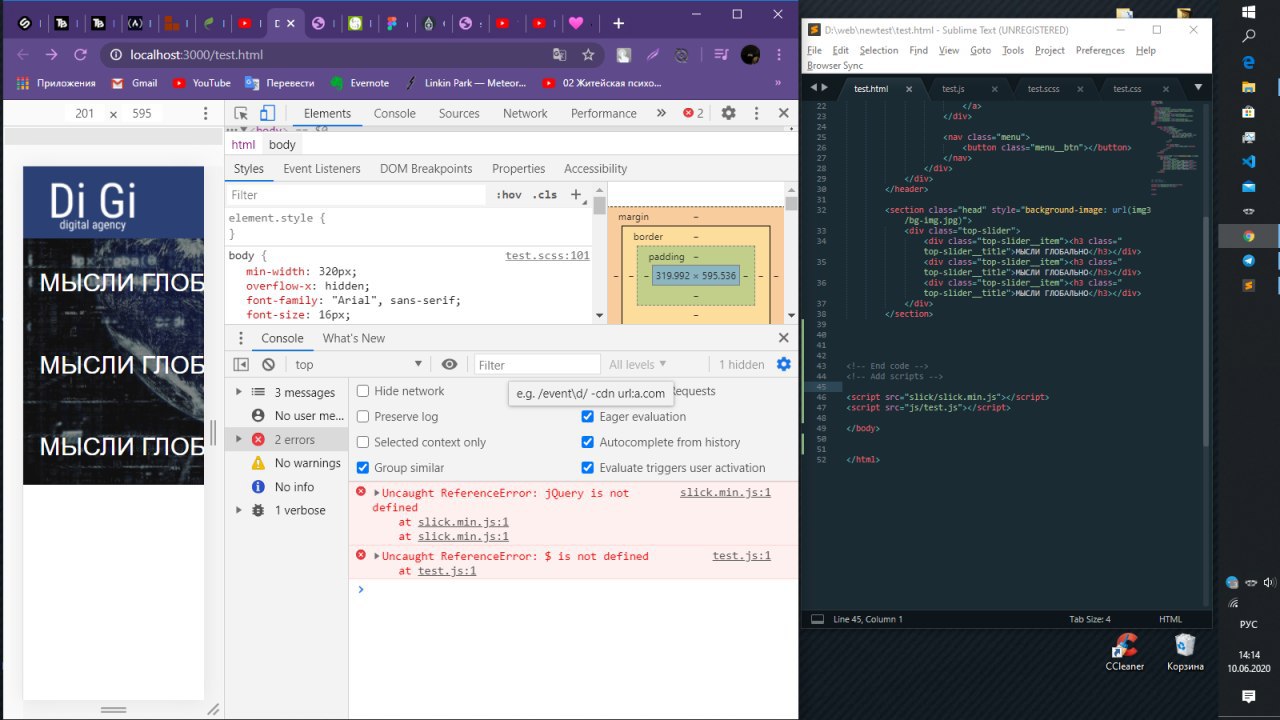The height and width of the screenshot is (720, 1280).
Task: Bookmark this page with the star icon
Action: pyautogui.click(x=588, y=55)
